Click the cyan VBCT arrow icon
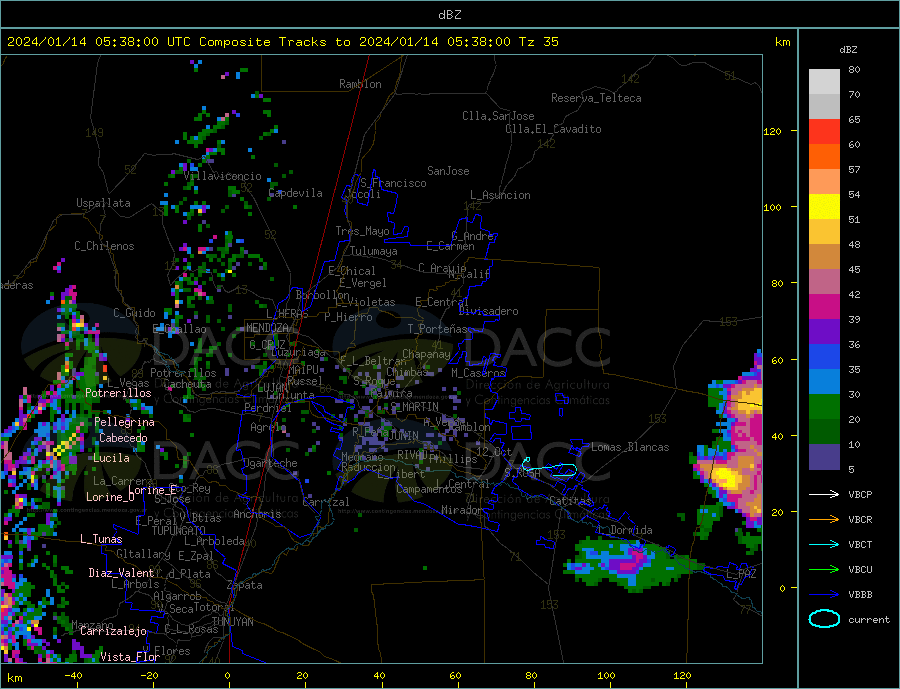 coord(824,544)
